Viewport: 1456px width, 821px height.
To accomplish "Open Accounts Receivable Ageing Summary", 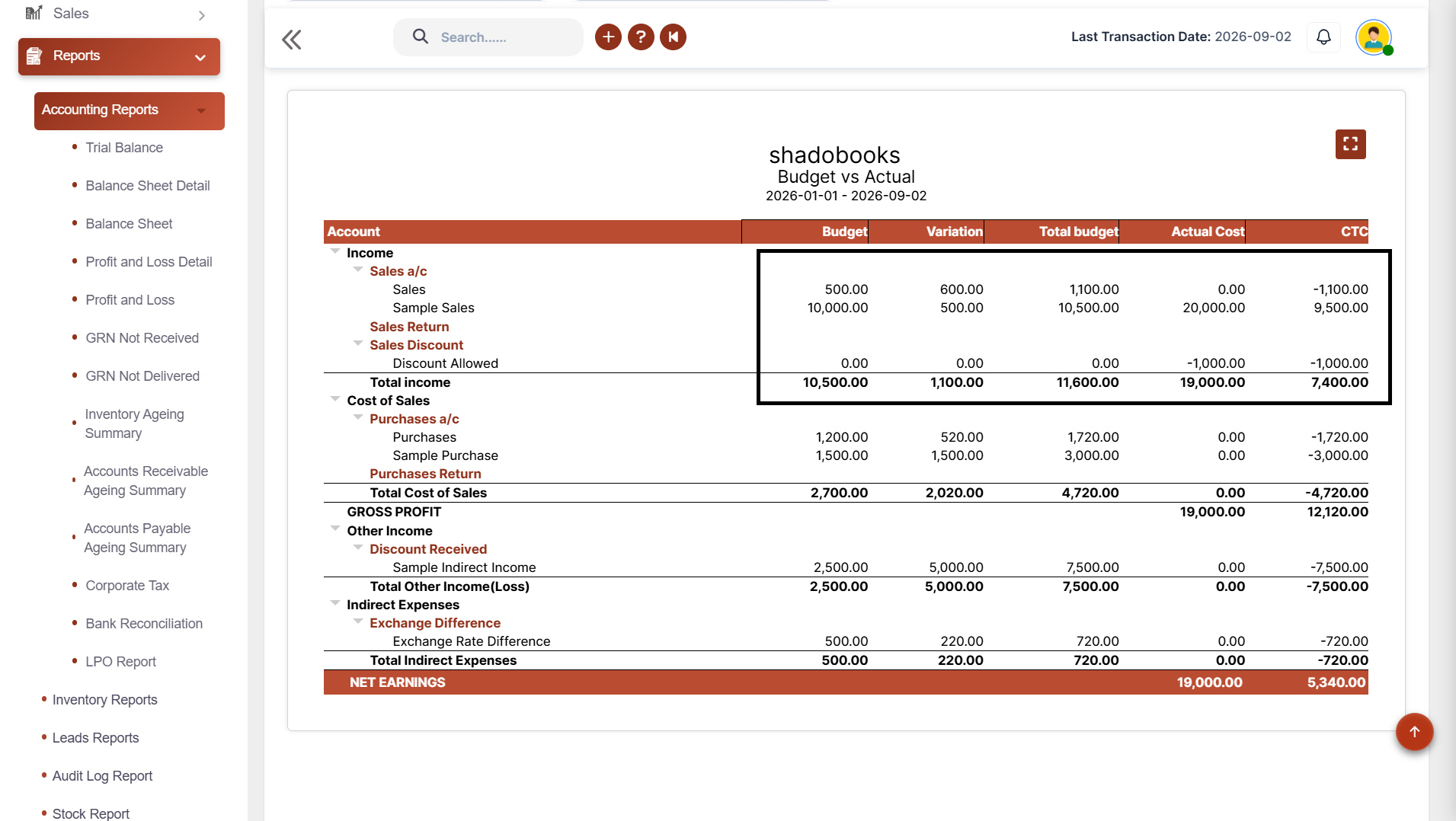I will tap(146, 481).
